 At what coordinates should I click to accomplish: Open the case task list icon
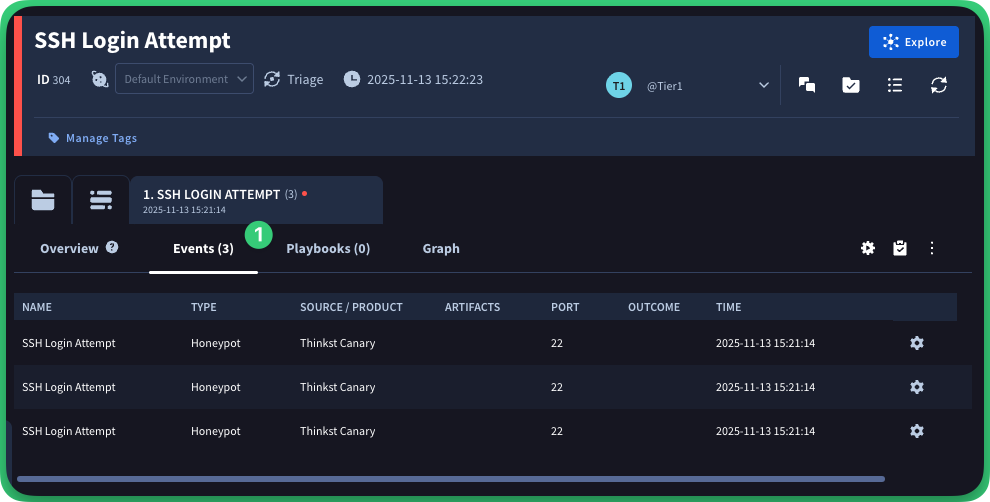tap(895, 85)
